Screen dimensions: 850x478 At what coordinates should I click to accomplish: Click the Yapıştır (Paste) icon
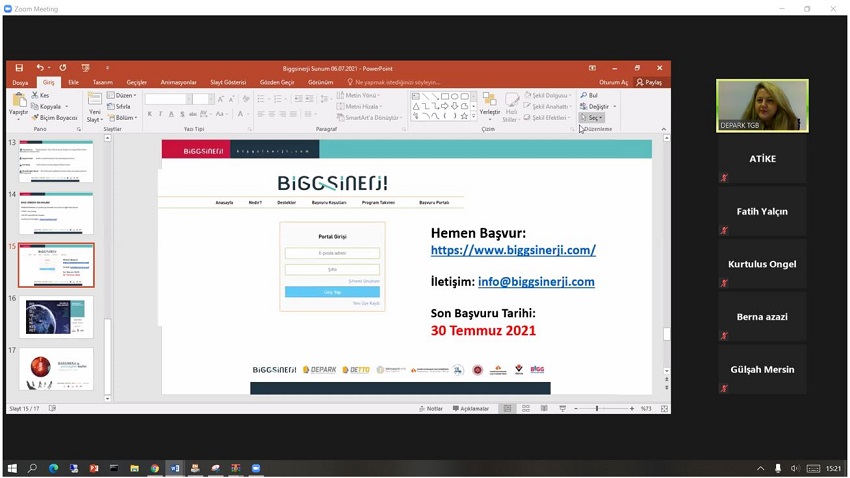(19, 103)
